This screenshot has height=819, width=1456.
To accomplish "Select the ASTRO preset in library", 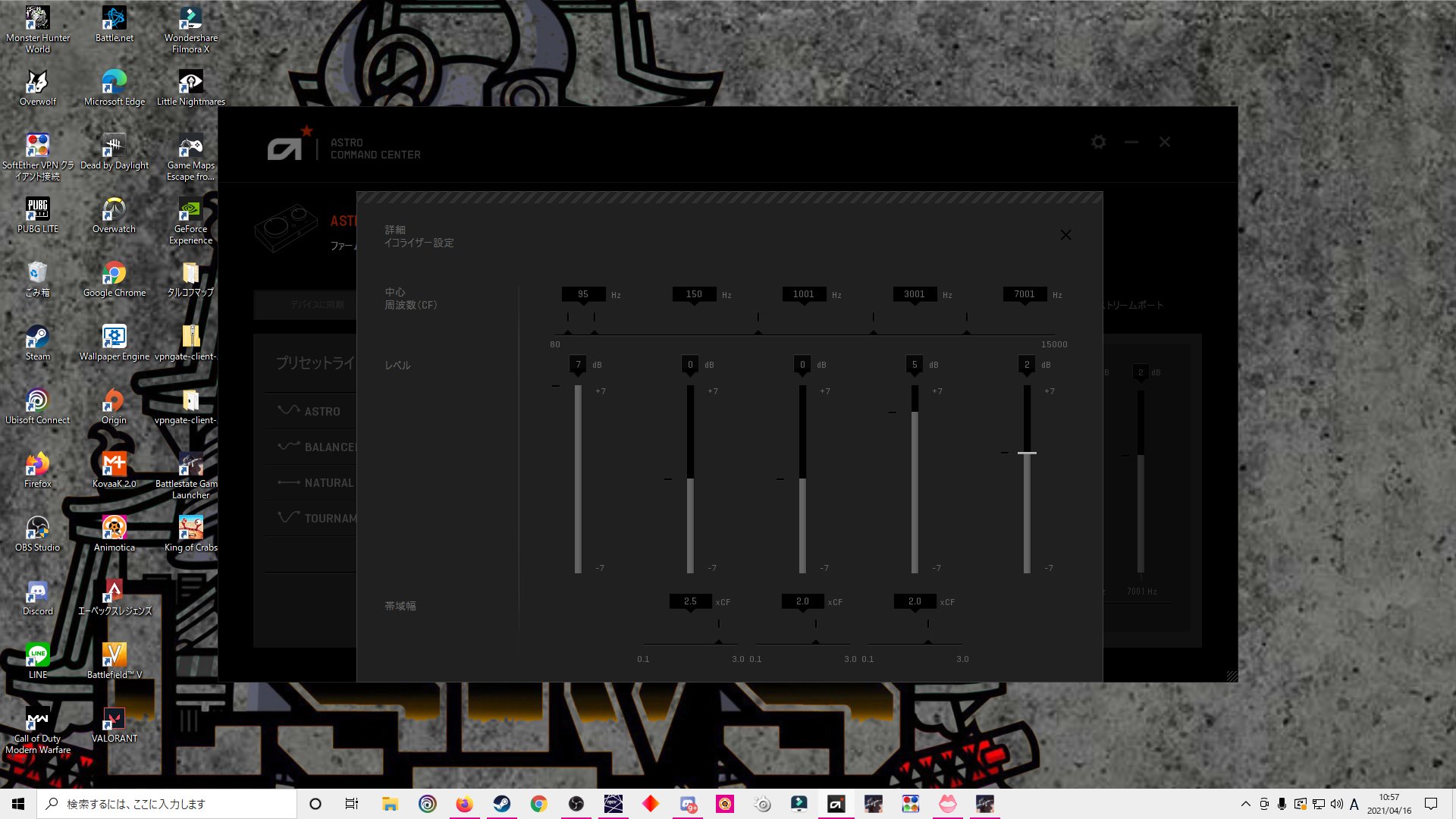I will point(322,411).
